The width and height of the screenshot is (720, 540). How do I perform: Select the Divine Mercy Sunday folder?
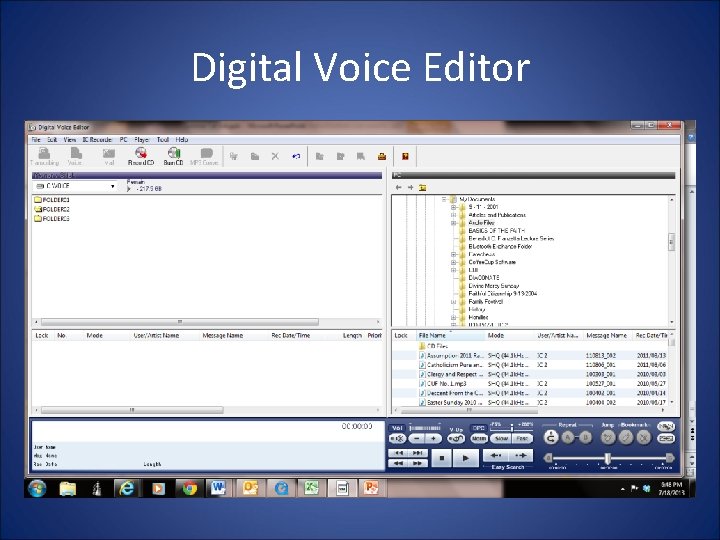(494, 286)
